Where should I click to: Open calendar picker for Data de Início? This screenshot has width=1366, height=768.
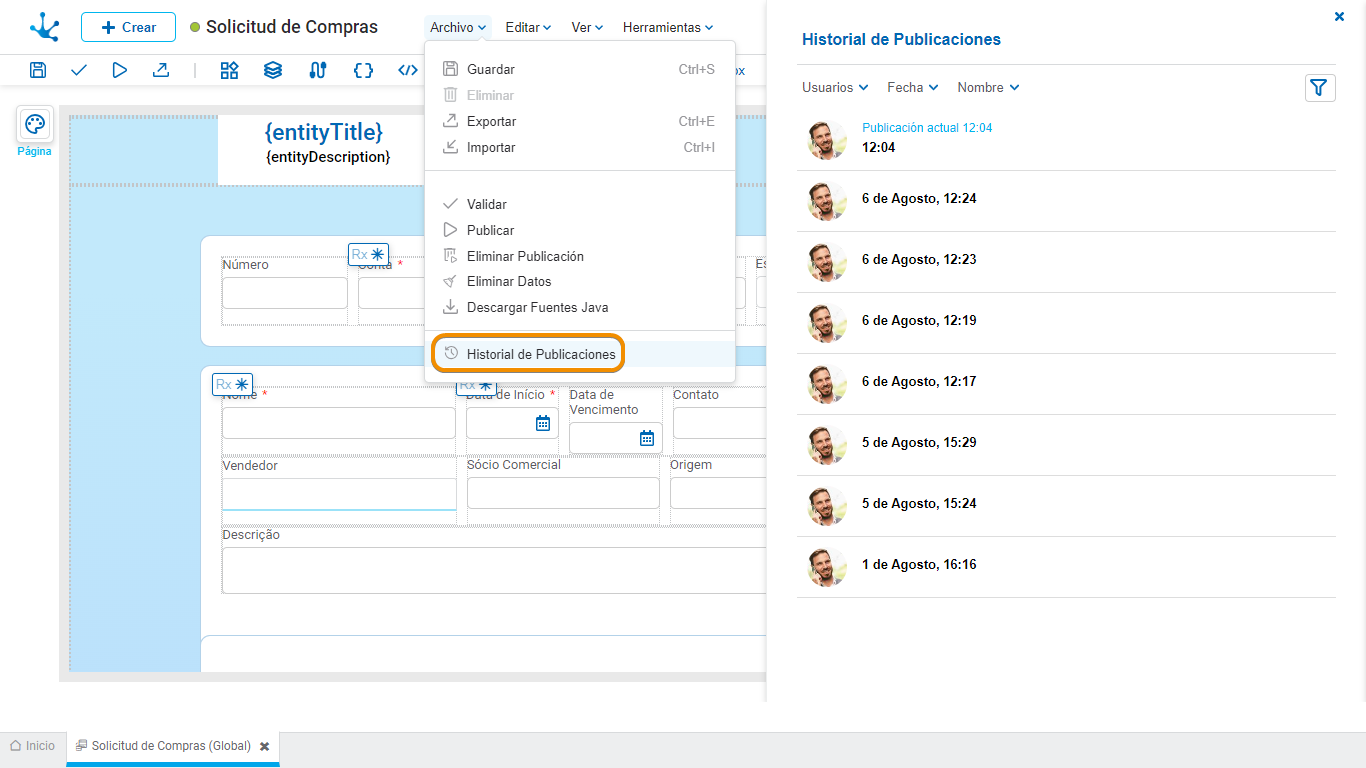543,423
